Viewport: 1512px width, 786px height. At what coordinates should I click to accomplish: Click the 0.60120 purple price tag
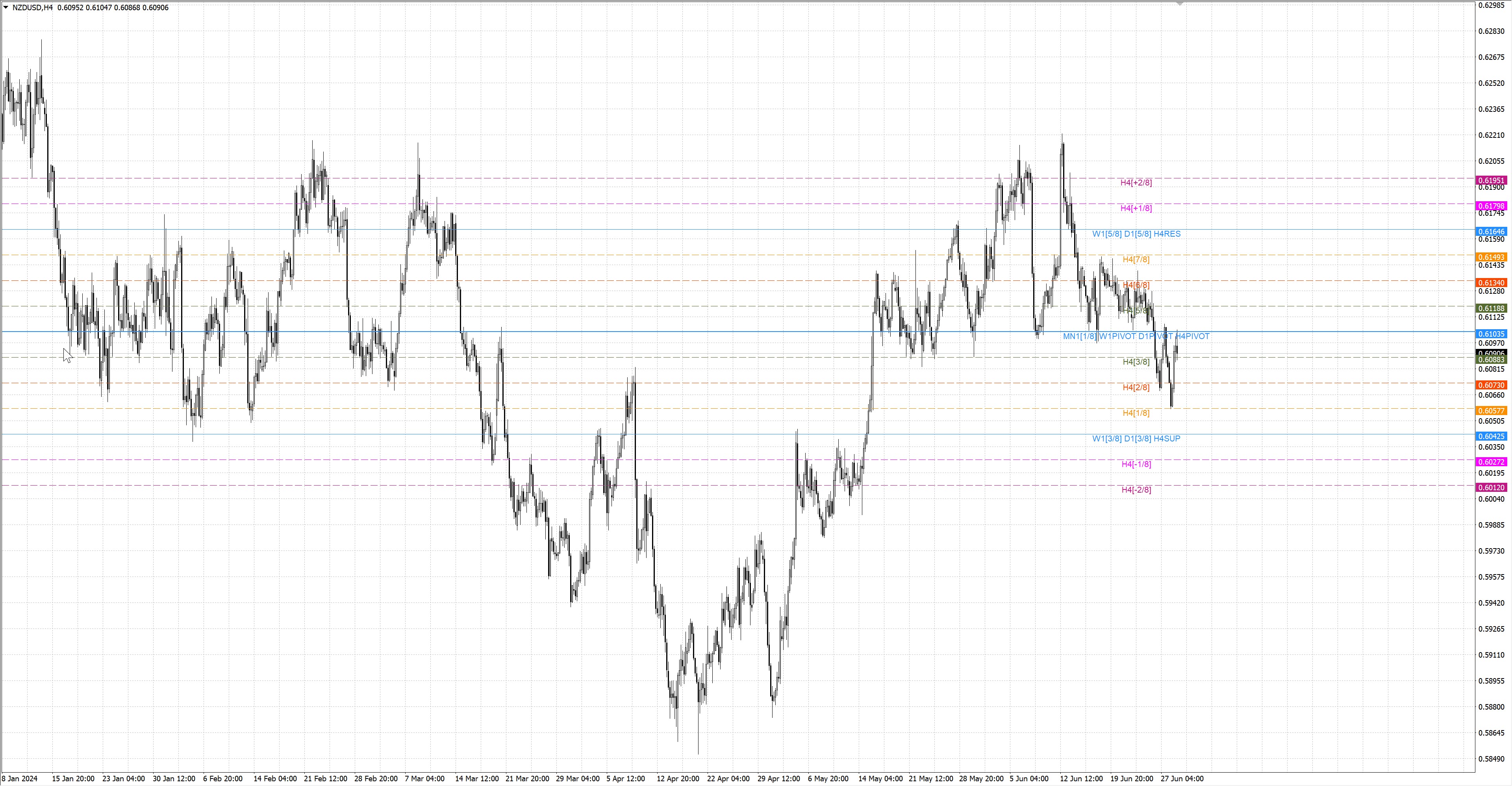point(1491,487)
